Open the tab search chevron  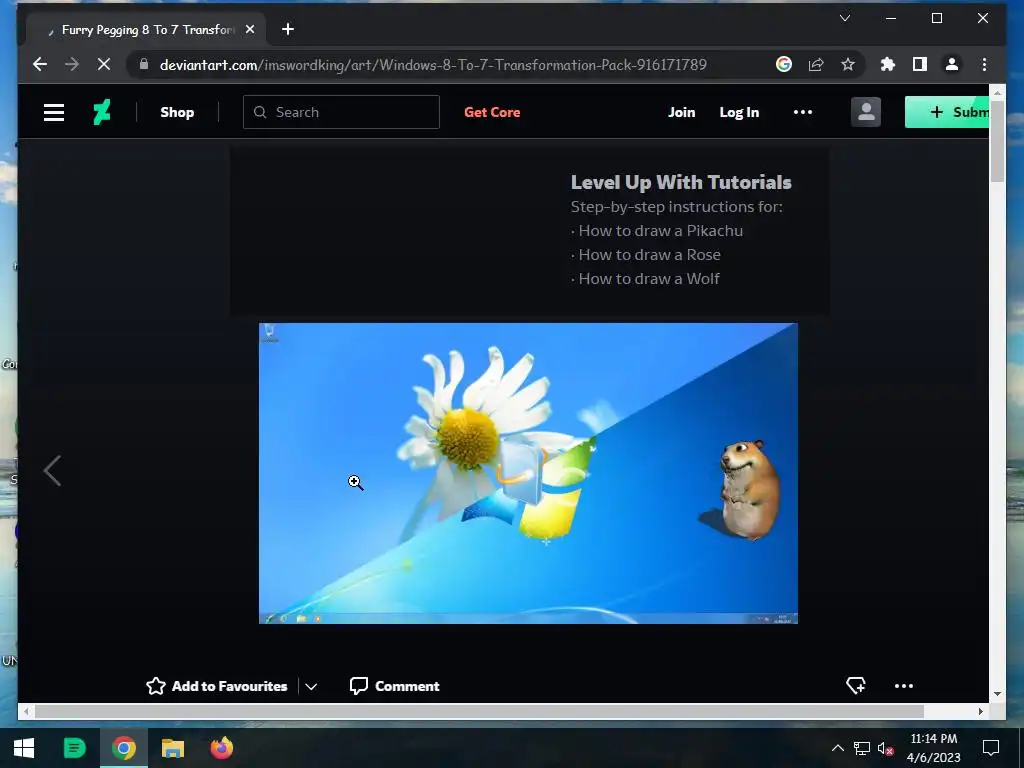(x=844, y=18)
